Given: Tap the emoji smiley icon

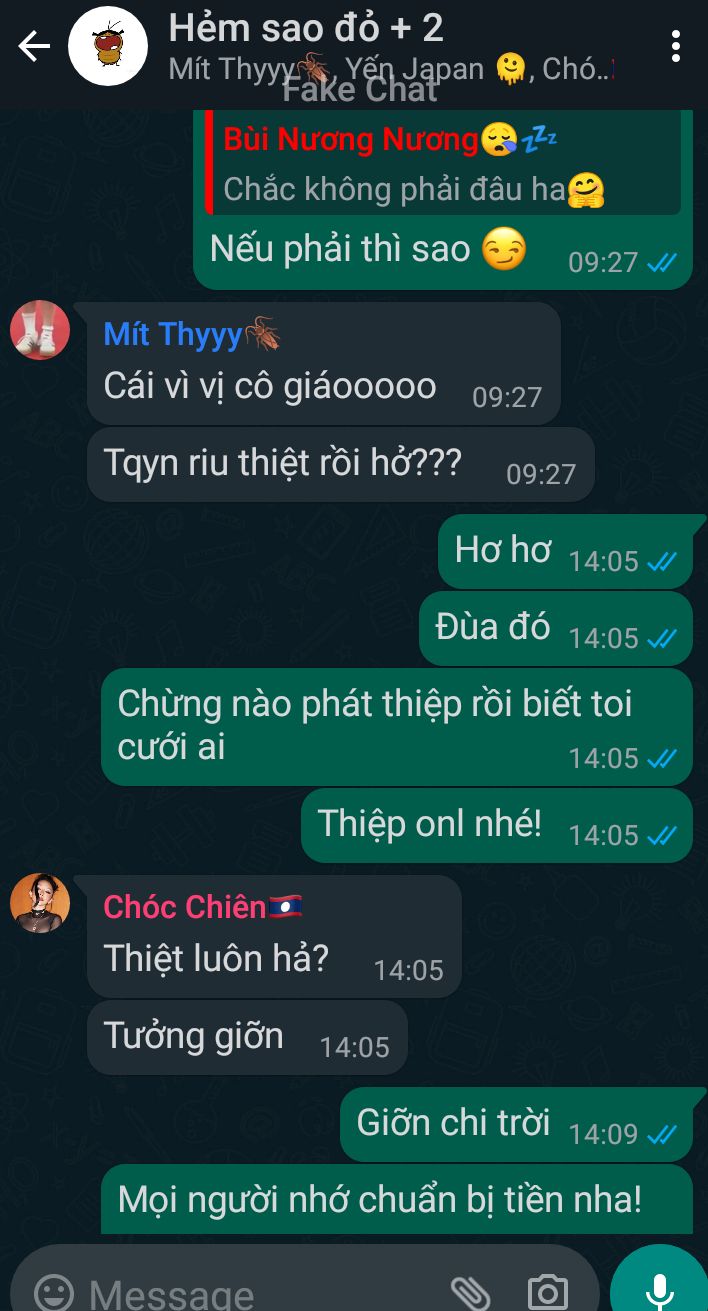Looking at the screenshot, I should coord(54,1292).
